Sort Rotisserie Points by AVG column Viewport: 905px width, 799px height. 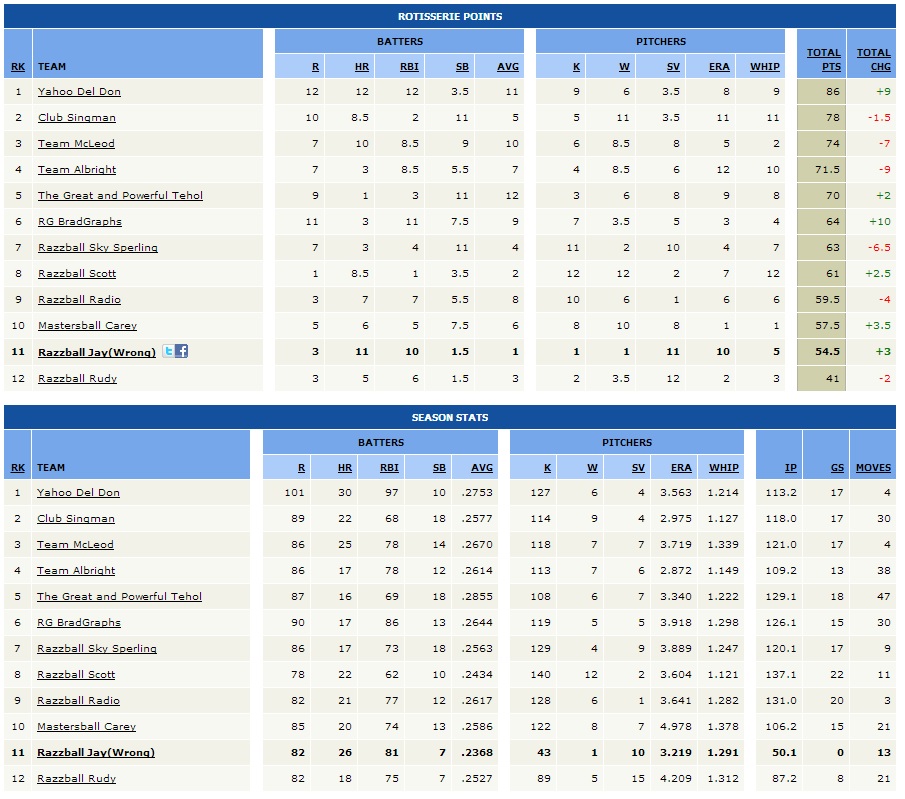tap(508, 66)
